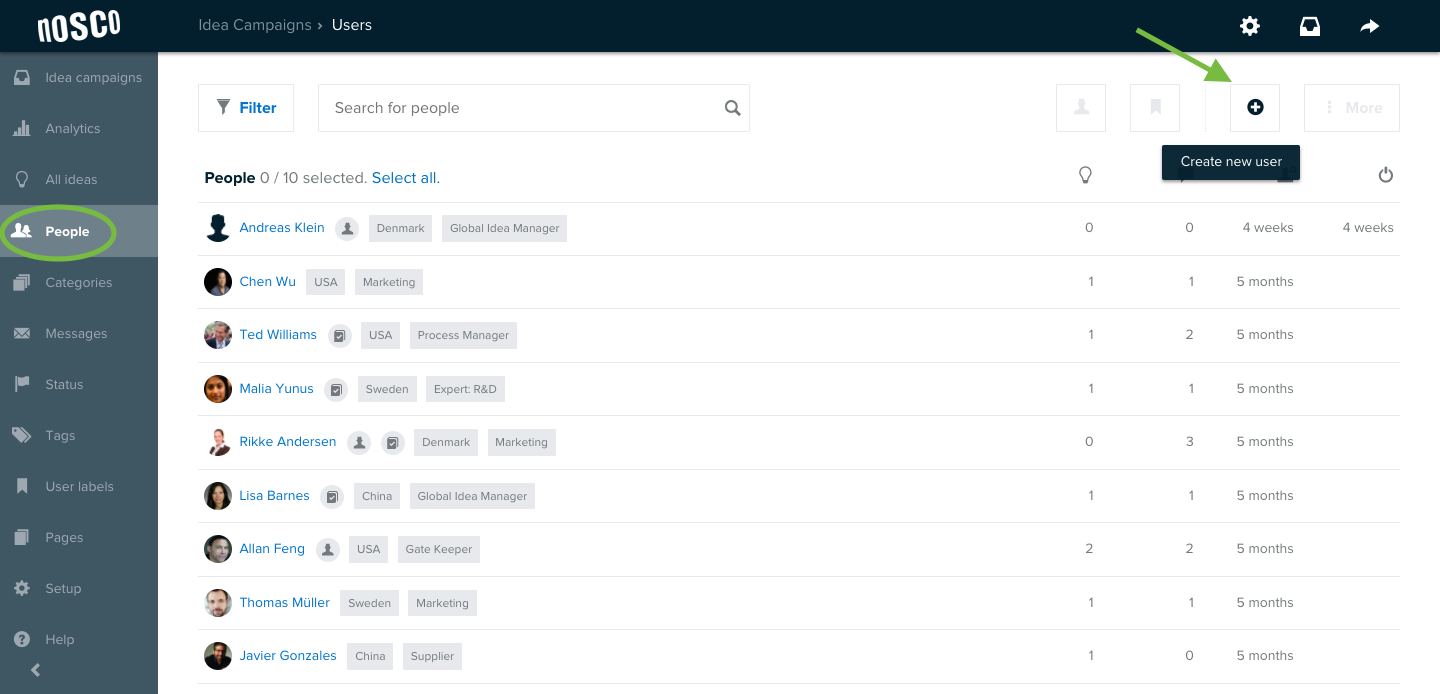Open Javier Gonzales profile
Screen dimensions: 1440x694
pyautogui.click(x=288, y=656)
